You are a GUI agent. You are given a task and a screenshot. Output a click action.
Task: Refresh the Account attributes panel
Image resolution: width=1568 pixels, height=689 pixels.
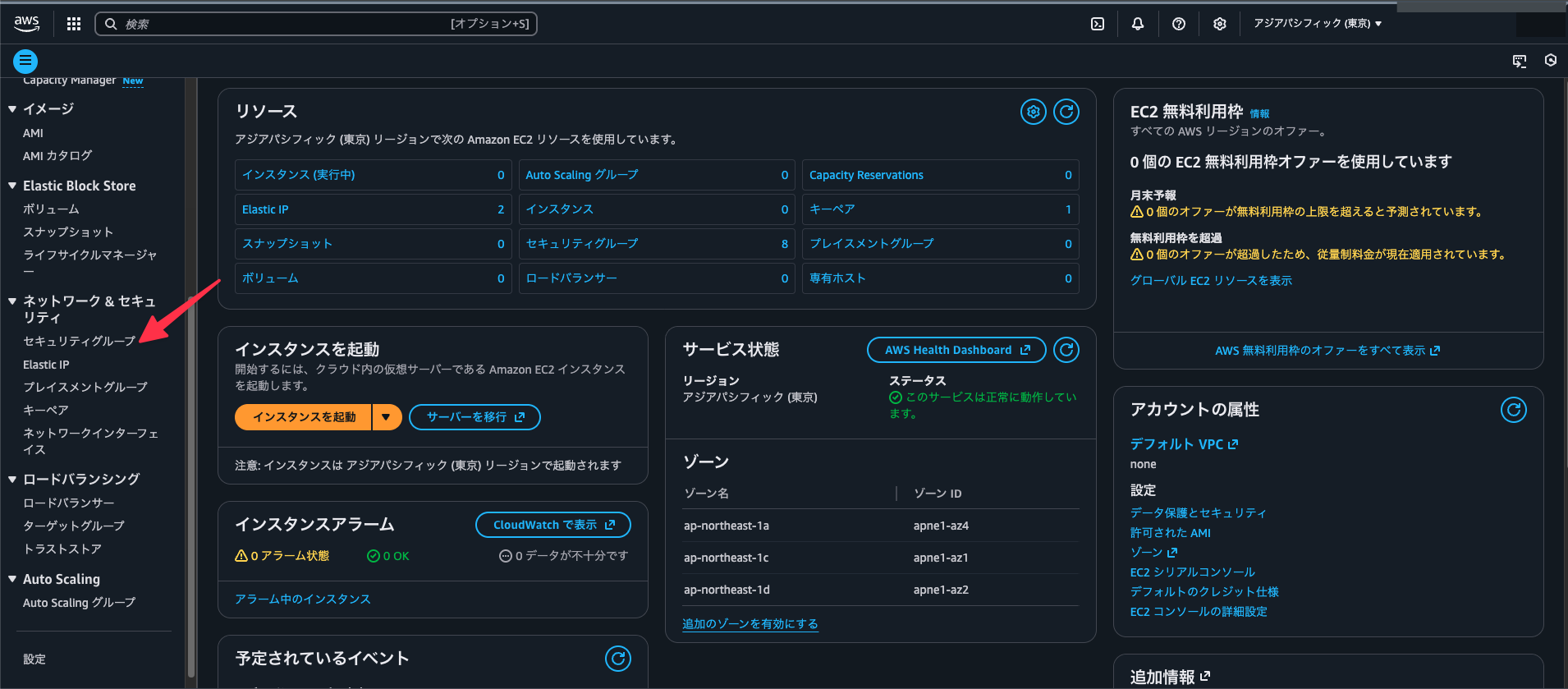point(1514,409)
